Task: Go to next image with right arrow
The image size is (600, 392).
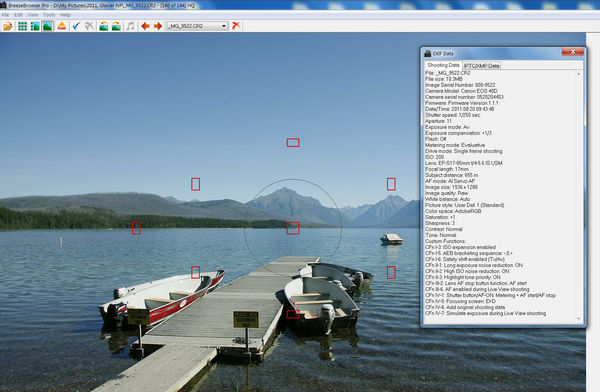Action: point(158,26)
